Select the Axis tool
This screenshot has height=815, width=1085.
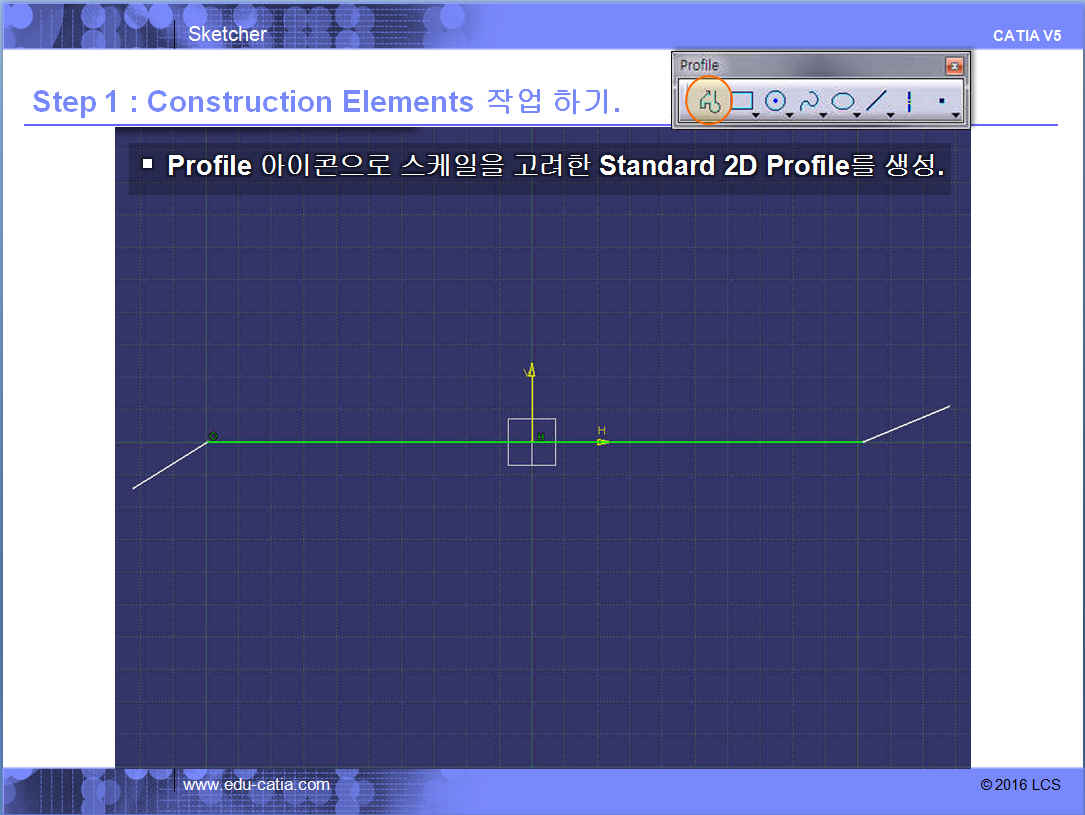909,101
